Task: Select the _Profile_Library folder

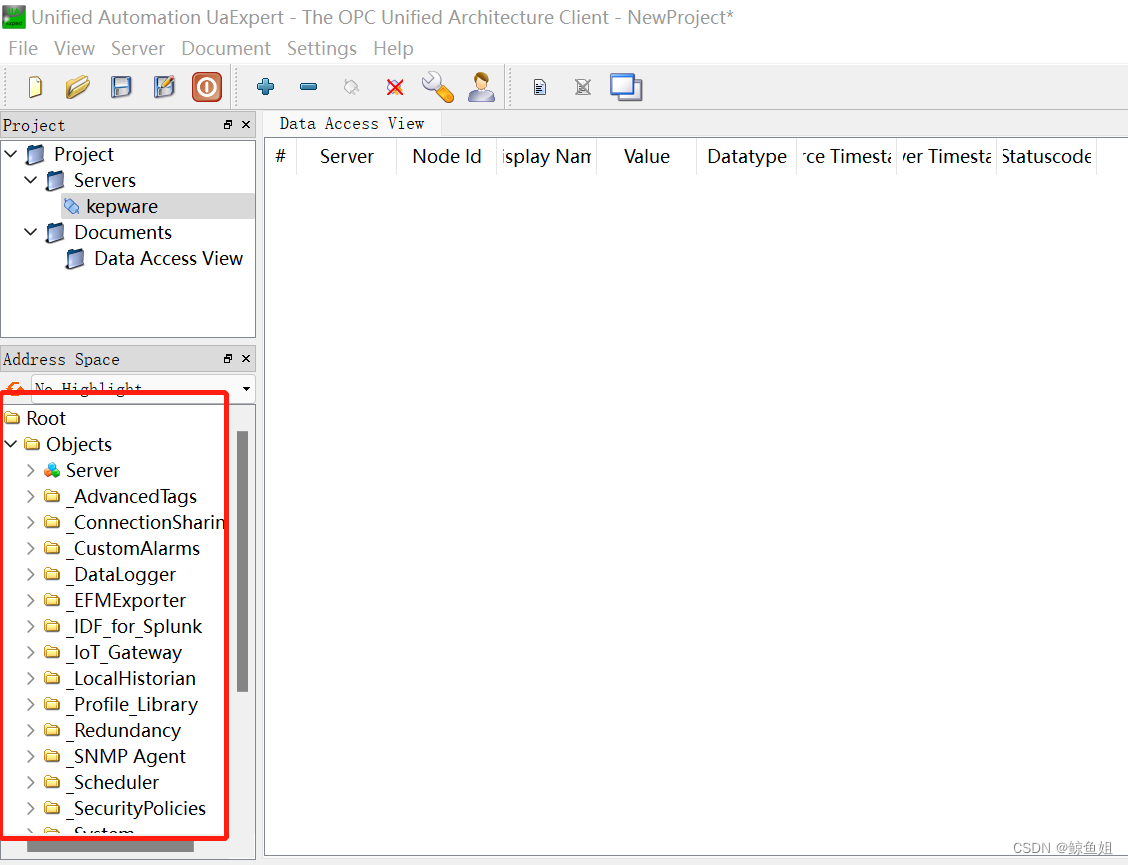Action: tap(133, 704)
